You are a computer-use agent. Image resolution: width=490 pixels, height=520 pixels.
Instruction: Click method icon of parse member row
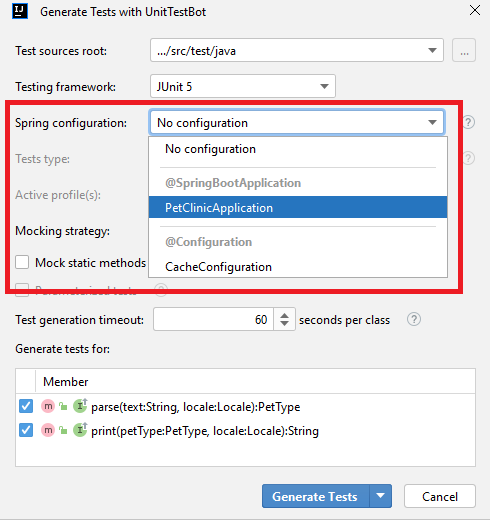[x=48, y=406]
